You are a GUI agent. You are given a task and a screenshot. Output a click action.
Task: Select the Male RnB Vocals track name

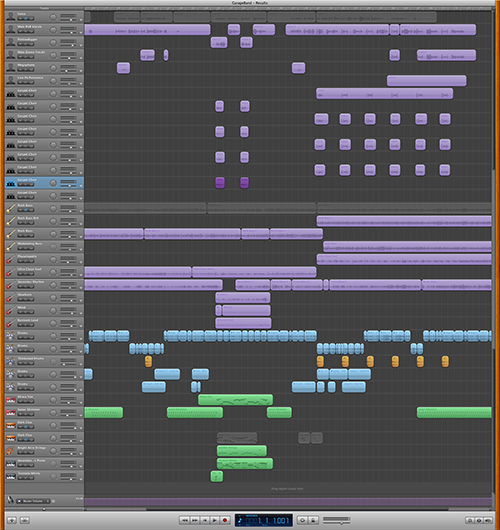tap(30, 26)
